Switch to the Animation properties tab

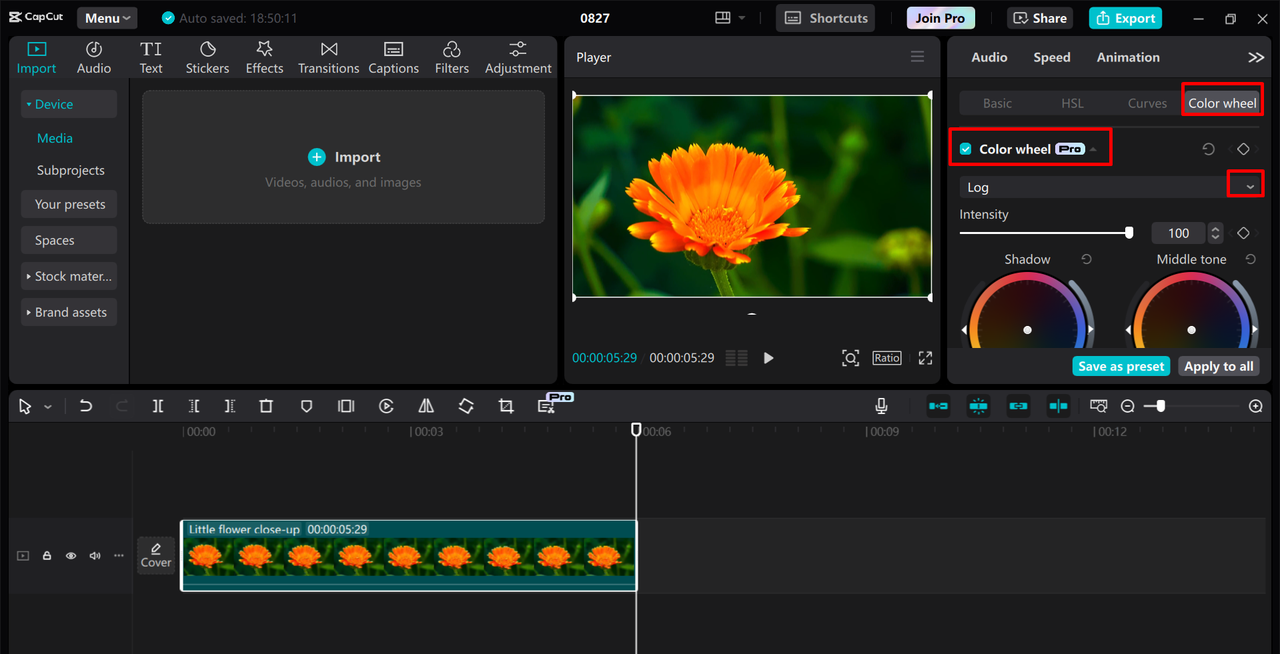pyautogui.click(x=1128, y=57)
